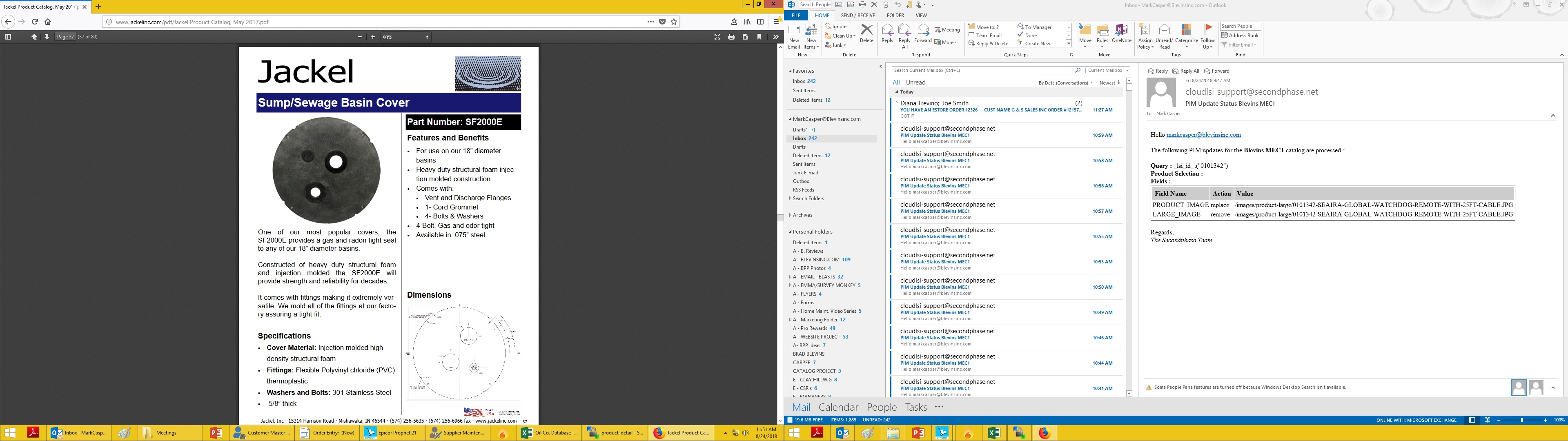Click the Meeting reply button

[x=947, y=30]
